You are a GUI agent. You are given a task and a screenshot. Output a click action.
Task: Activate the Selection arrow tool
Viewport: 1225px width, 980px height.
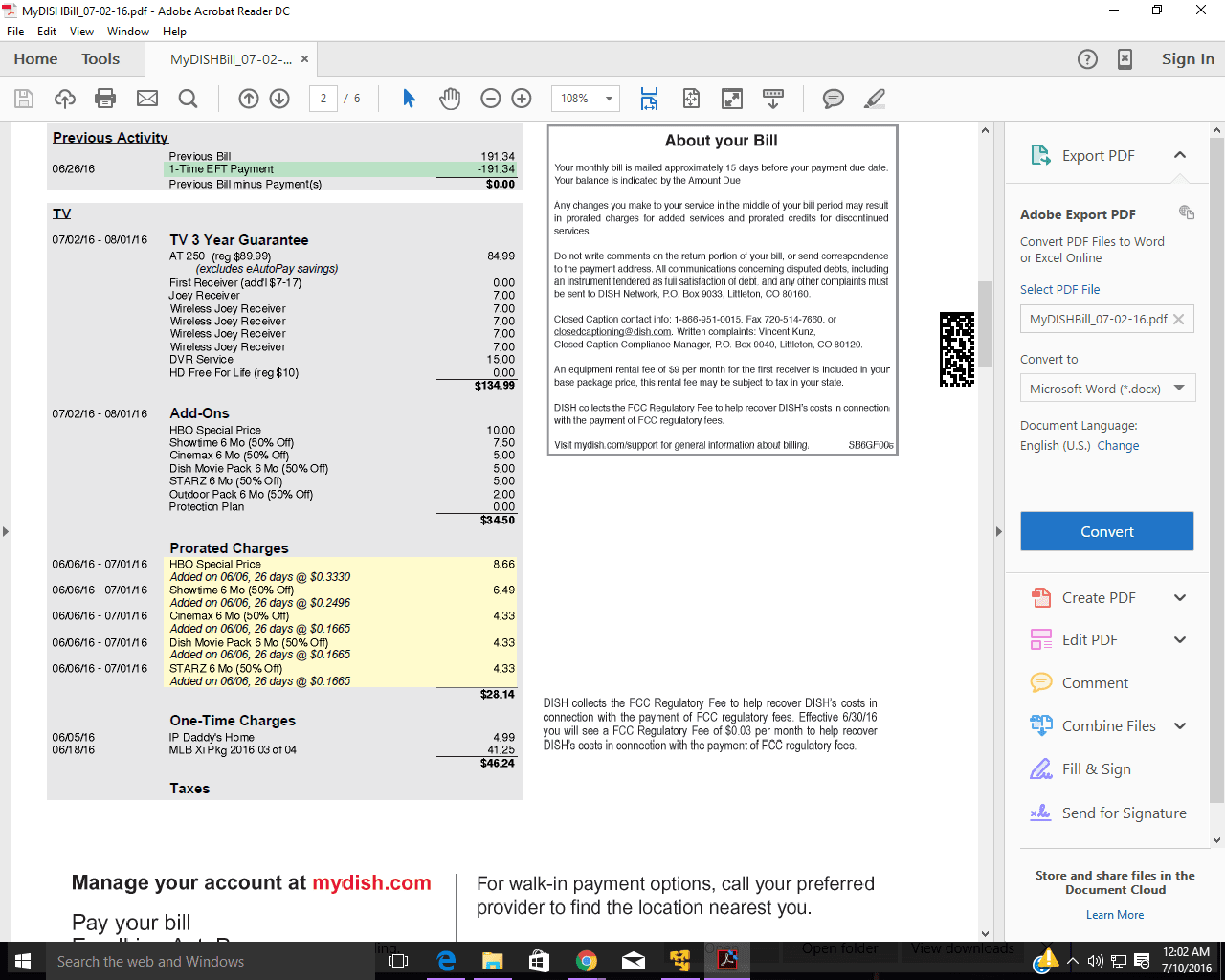[409, 99]
